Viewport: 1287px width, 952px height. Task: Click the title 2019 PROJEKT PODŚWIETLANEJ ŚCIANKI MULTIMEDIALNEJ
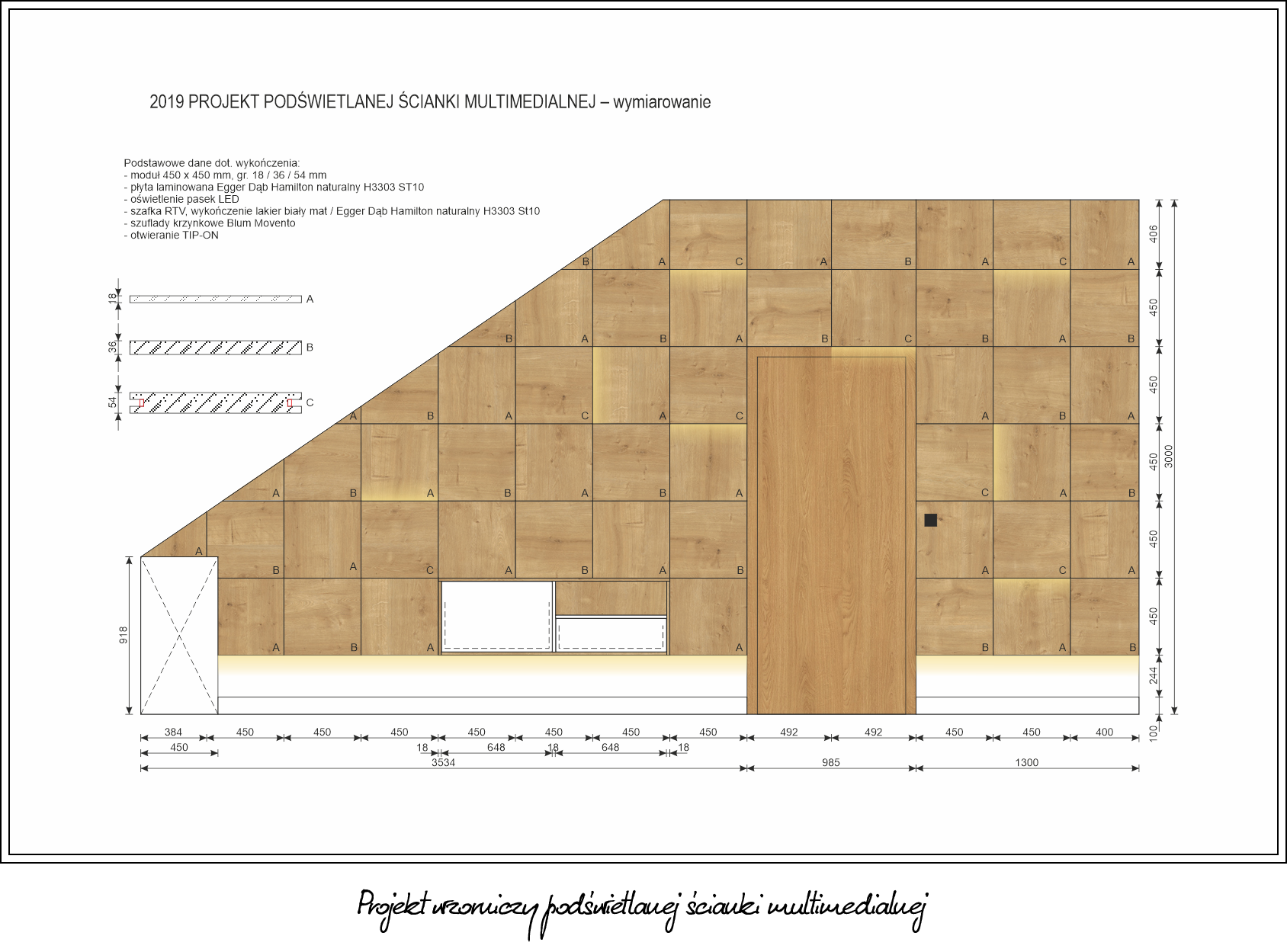(x=372, y=102)
